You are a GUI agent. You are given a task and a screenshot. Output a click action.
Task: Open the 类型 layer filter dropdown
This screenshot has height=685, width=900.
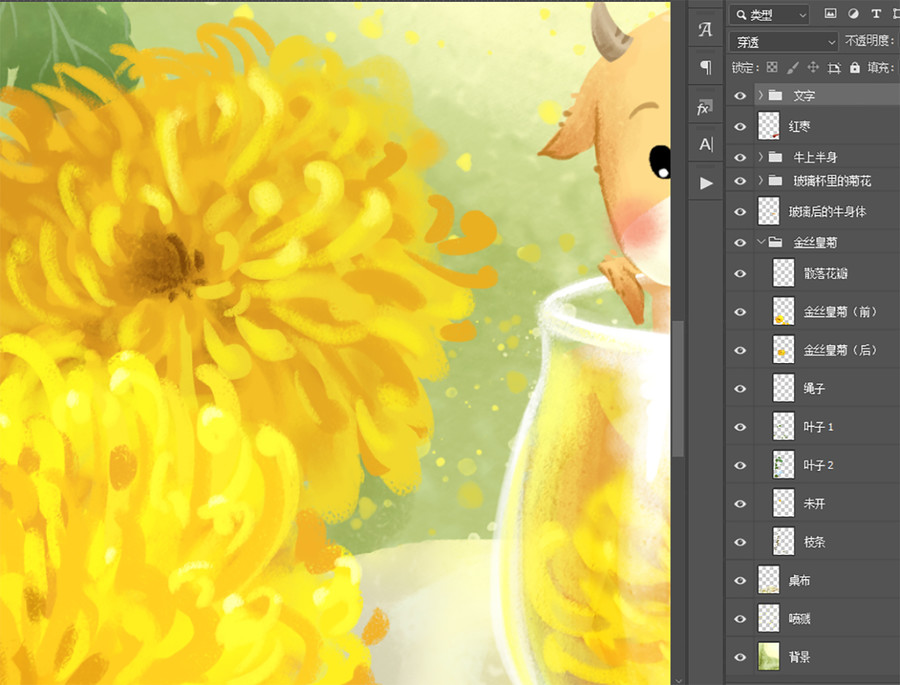click(770, 15)
